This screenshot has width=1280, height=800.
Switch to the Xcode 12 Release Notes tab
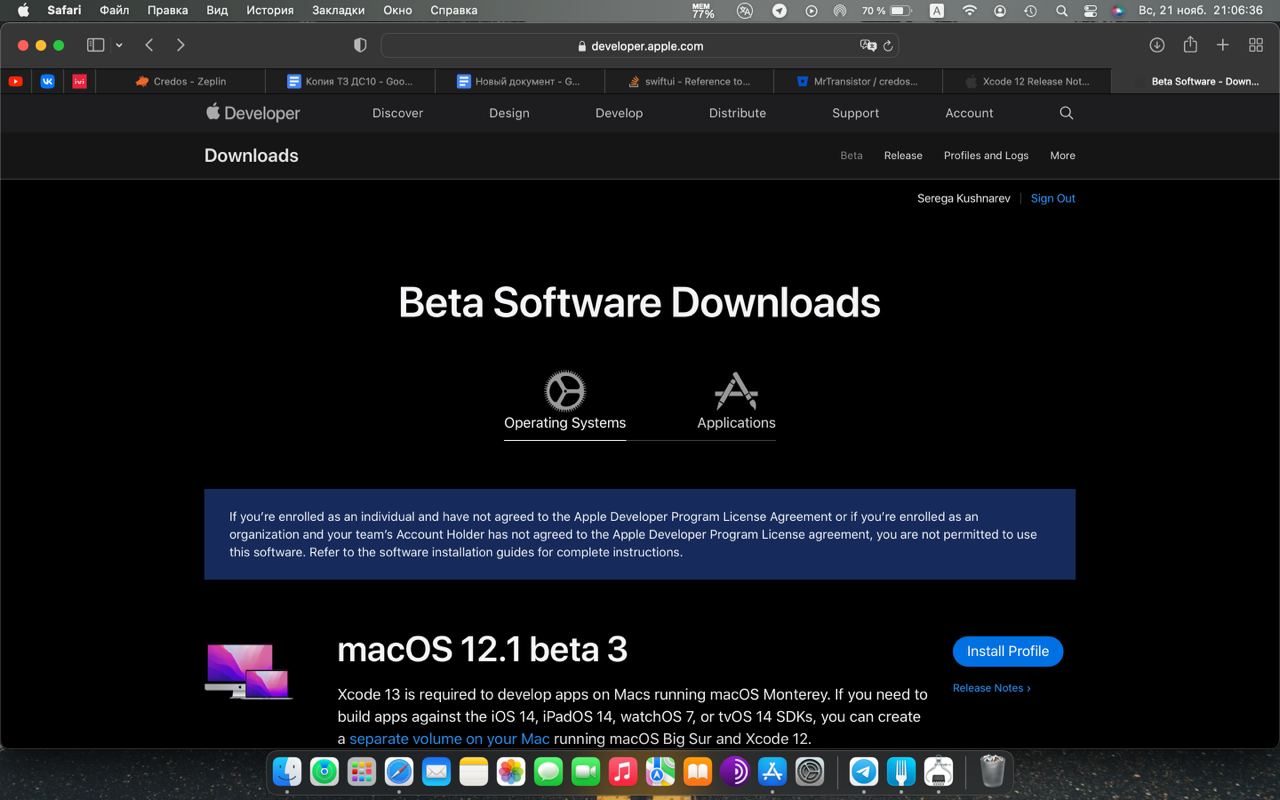(x=1026, y=81)
